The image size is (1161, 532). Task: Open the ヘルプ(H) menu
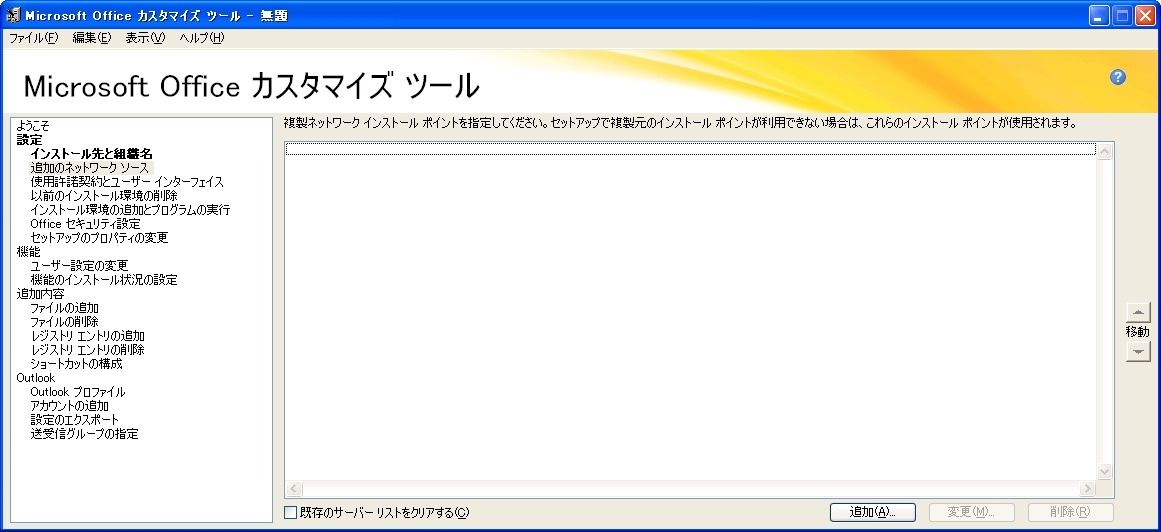pyautogui.click(x=201, y=38)
